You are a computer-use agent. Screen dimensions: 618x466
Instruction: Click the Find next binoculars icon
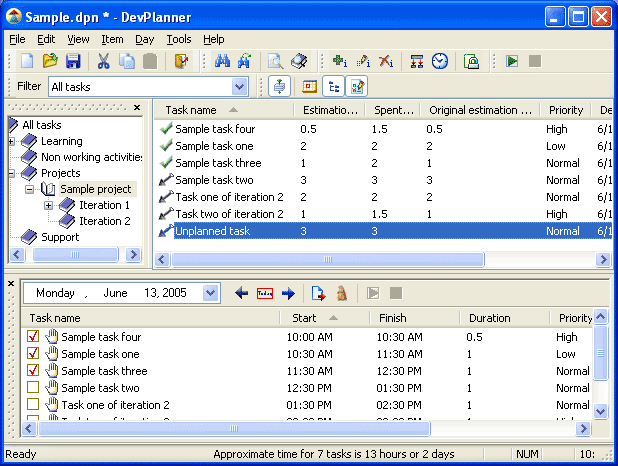[x=245, y=61]
